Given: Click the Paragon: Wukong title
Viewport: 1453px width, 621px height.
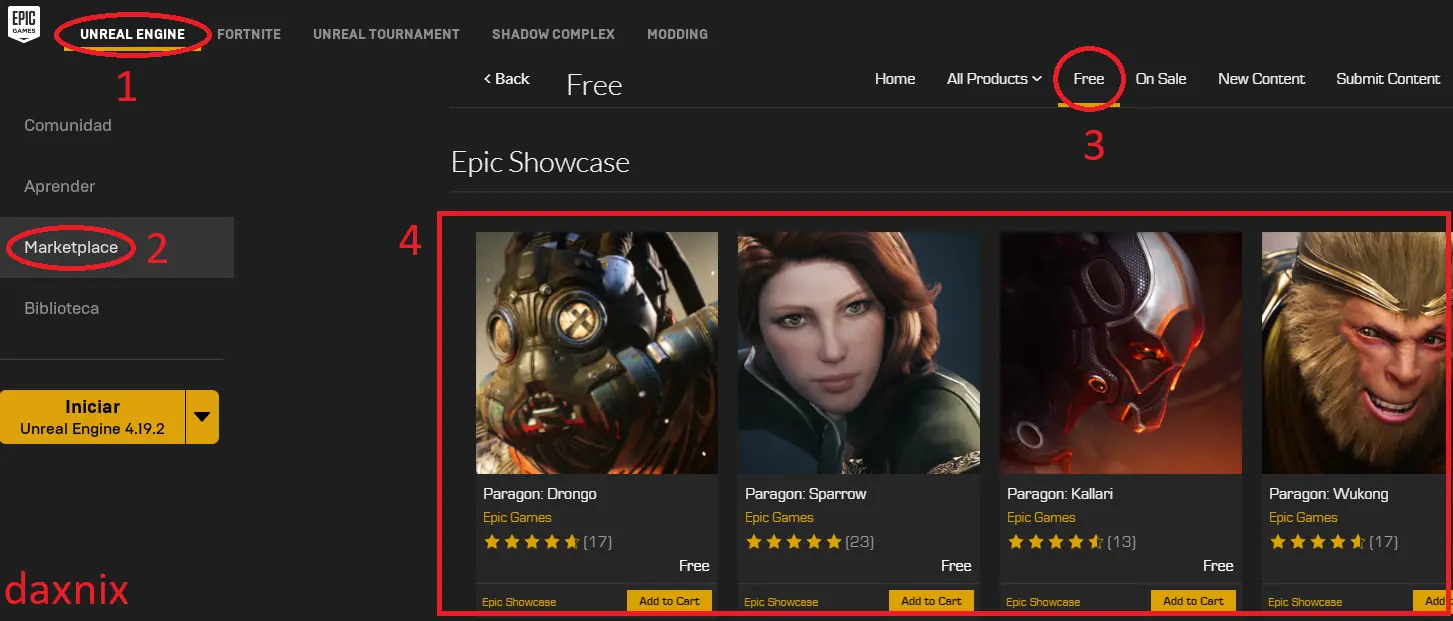Looking at the screenshot, I should point(1328,494).
